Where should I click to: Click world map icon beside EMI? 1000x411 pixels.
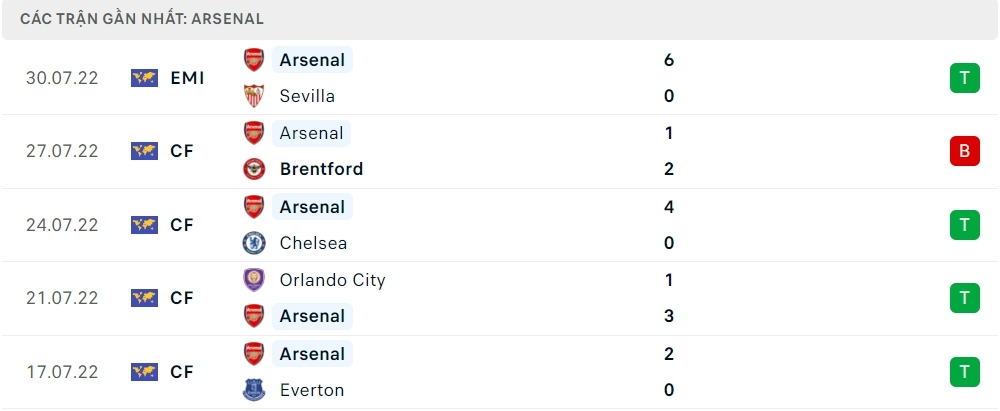[x=145, y=78]
